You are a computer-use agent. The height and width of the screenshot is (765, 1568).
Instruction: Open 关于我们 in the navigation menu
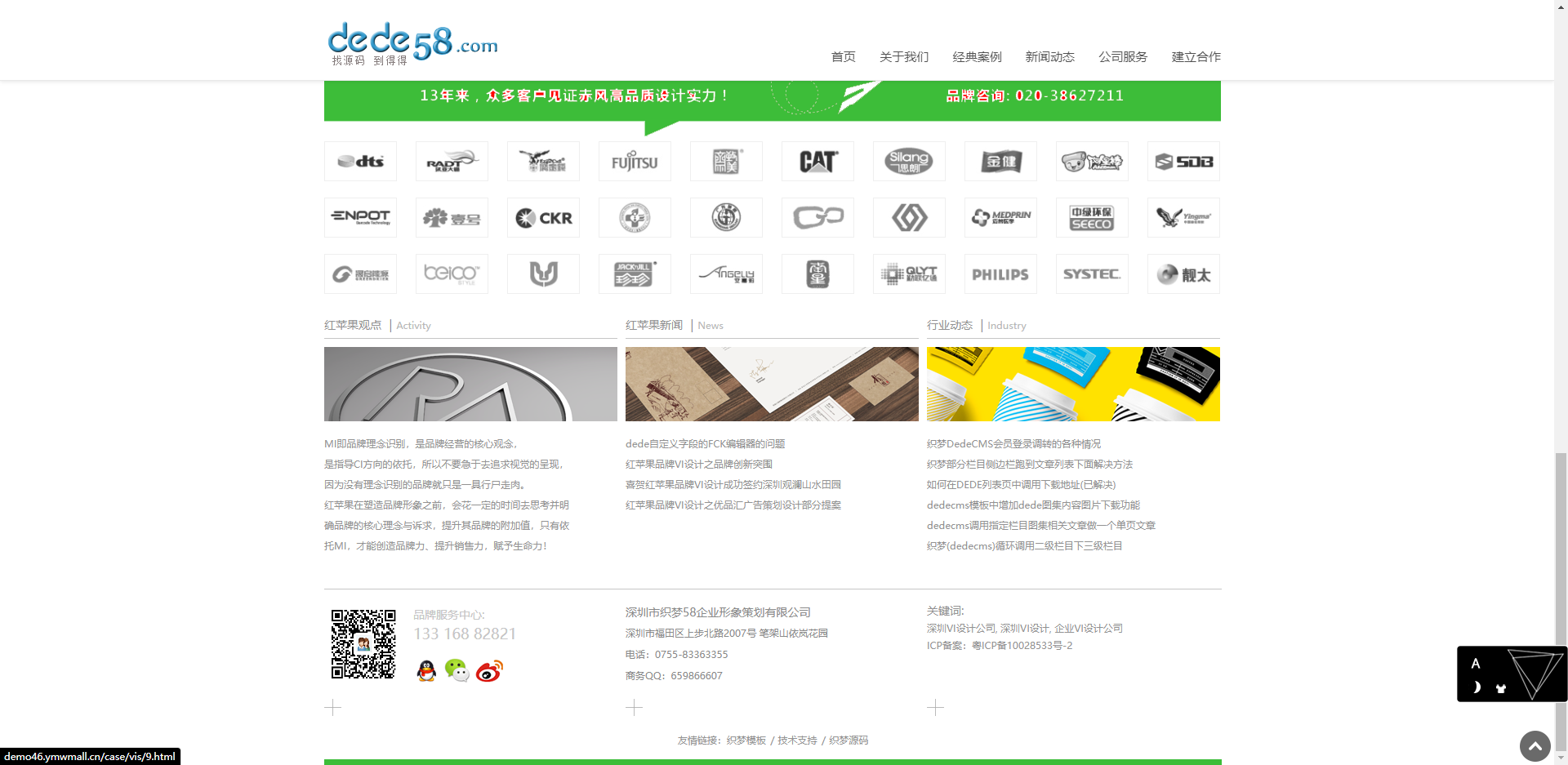click(904, 57)
